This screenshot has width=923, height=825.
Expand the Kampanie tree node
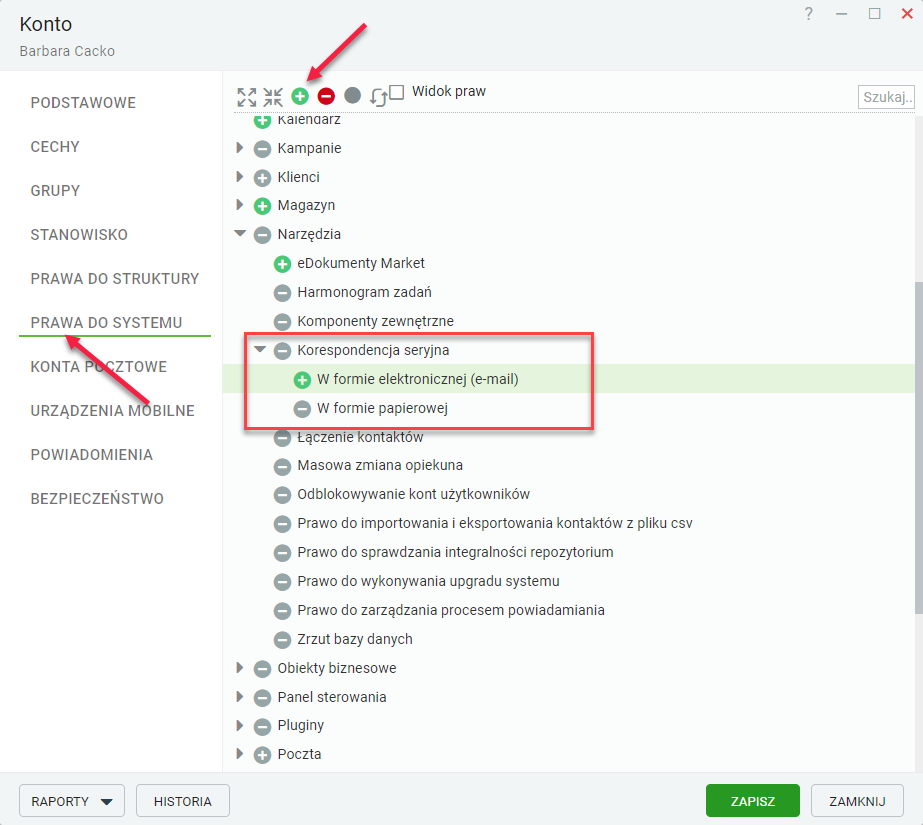tap(240, 148)
